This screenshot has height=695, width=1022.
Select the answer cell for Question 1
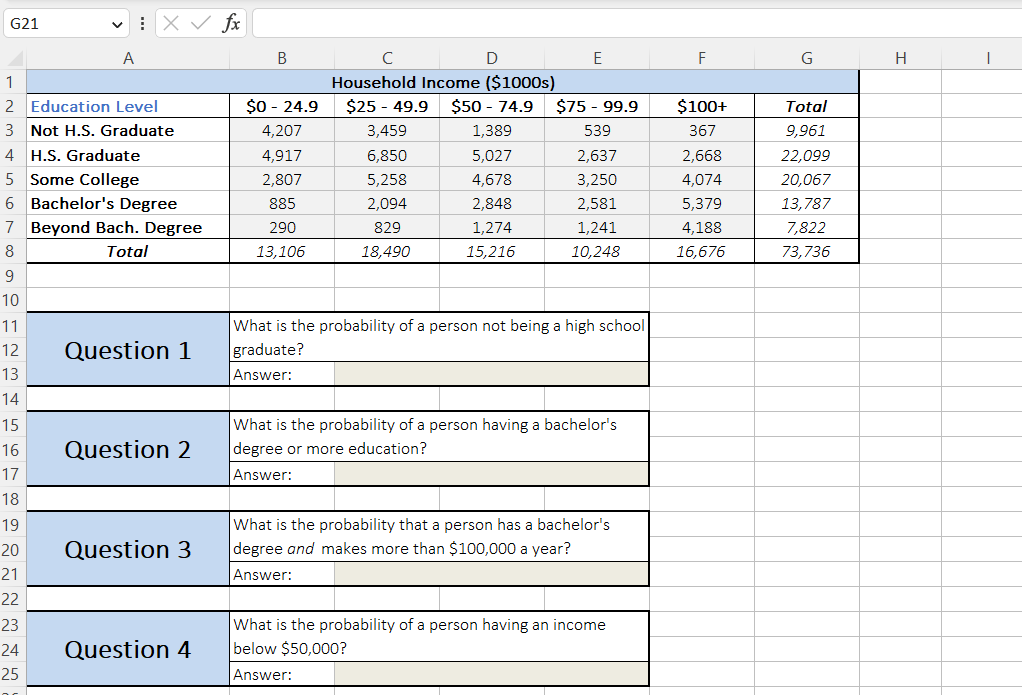pos(490,376)
